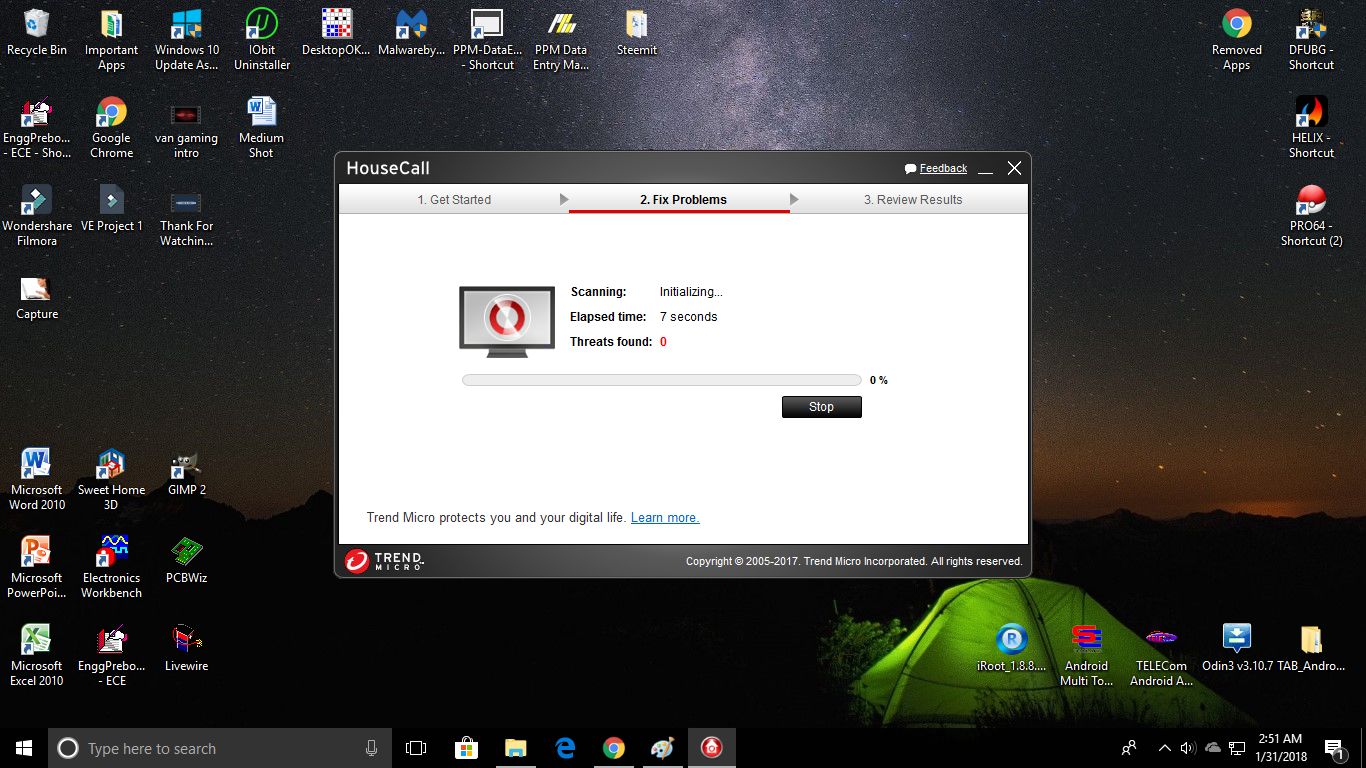Select the Electronics Workbench icon

[x=111, y=568]
